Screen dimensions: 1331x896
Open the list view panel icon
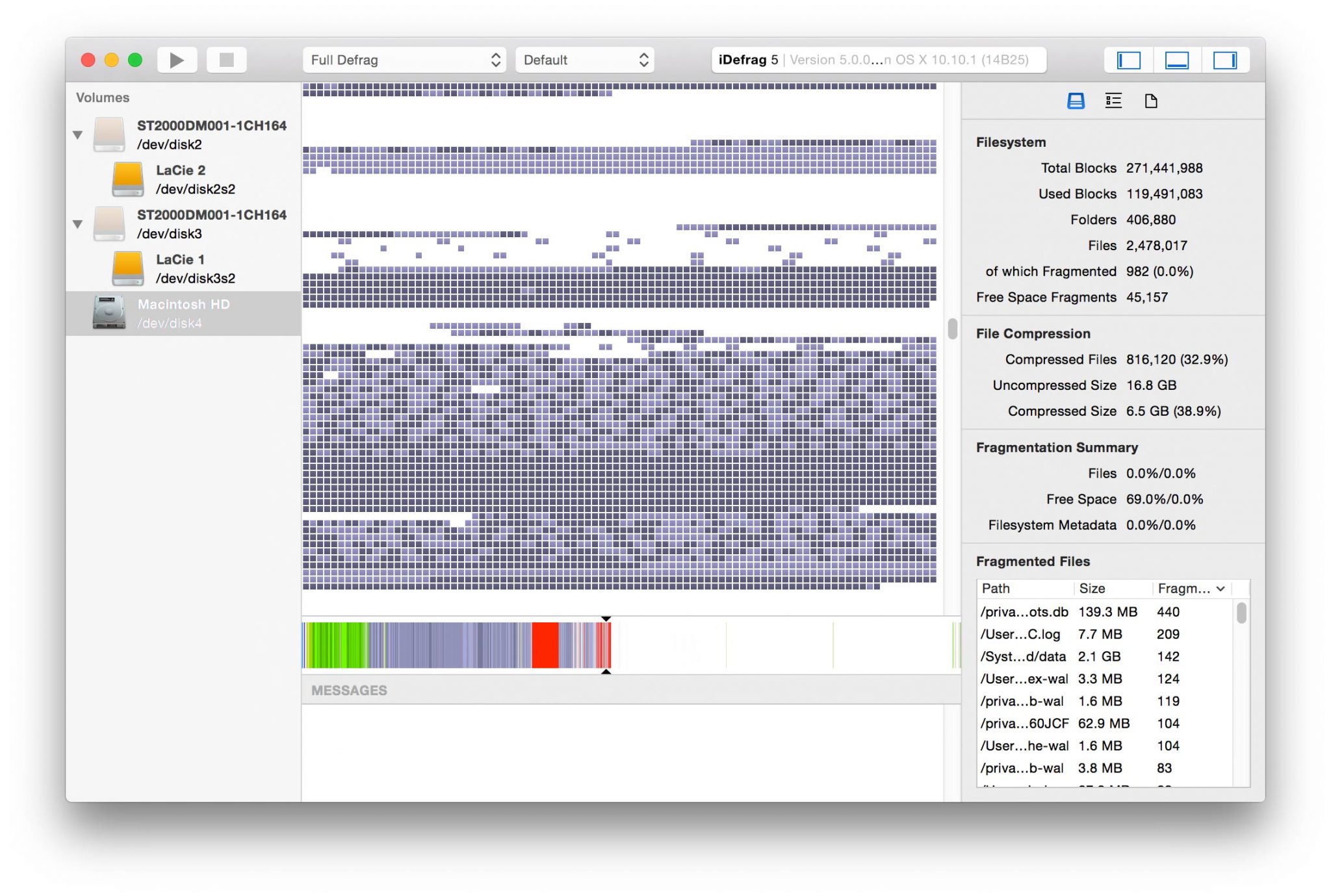(x=1113, y=101)
